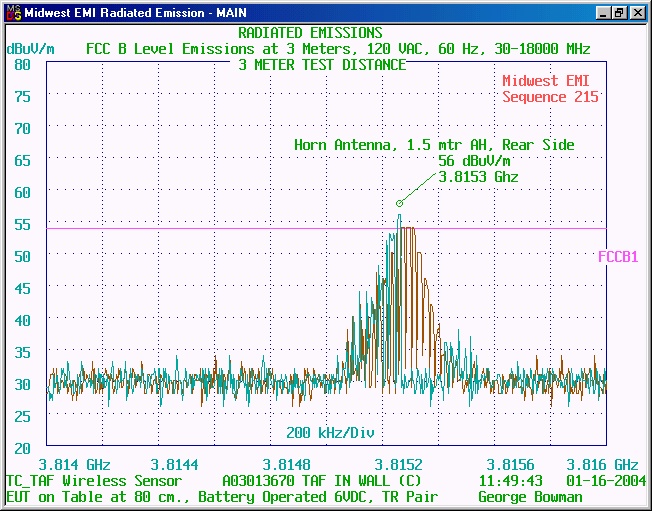Select the Sequence 215 label
Viewport: 652px width, 511px height.
(550, 97)
